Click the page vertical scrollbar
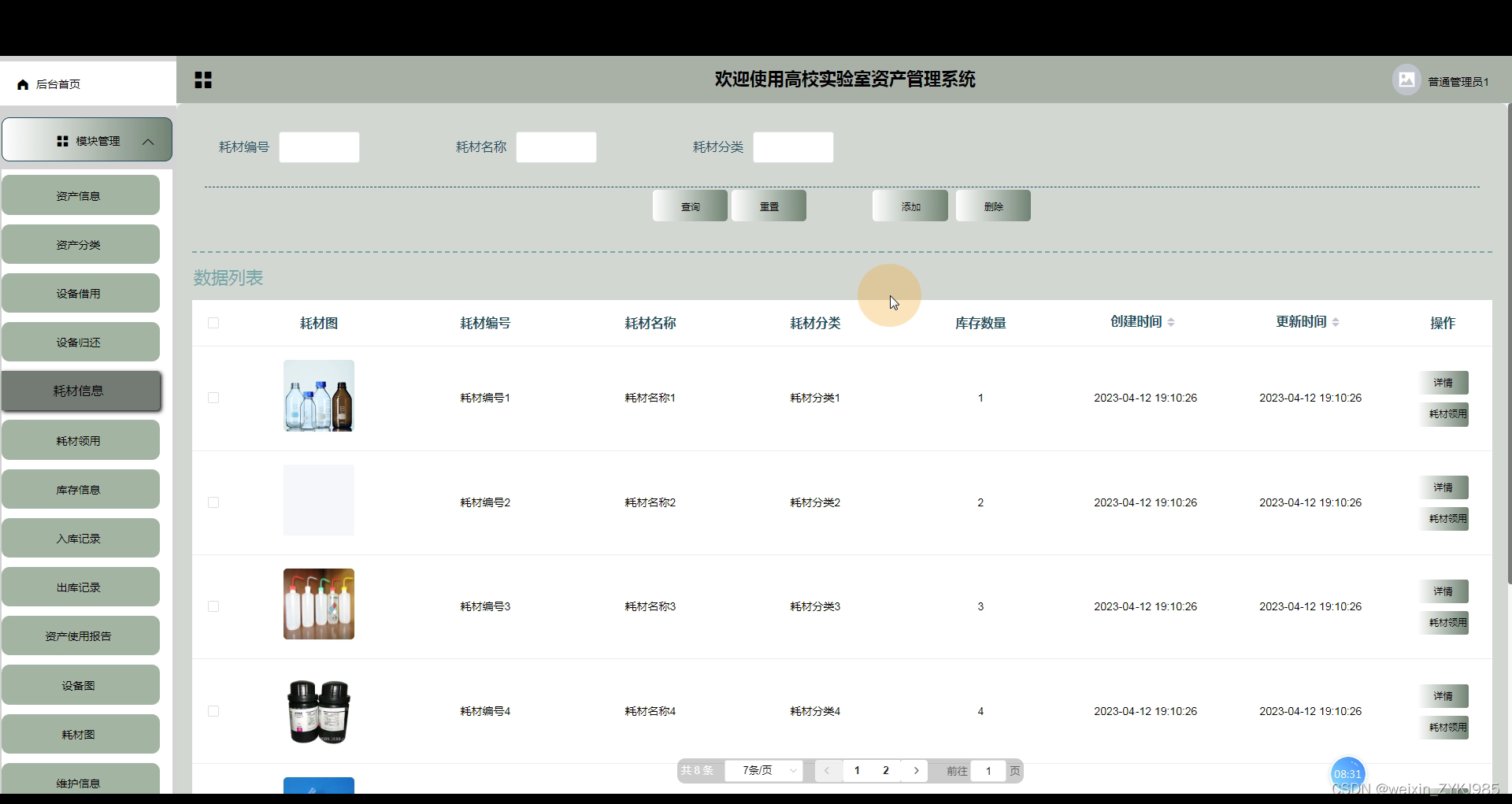 coord(1509,344)
